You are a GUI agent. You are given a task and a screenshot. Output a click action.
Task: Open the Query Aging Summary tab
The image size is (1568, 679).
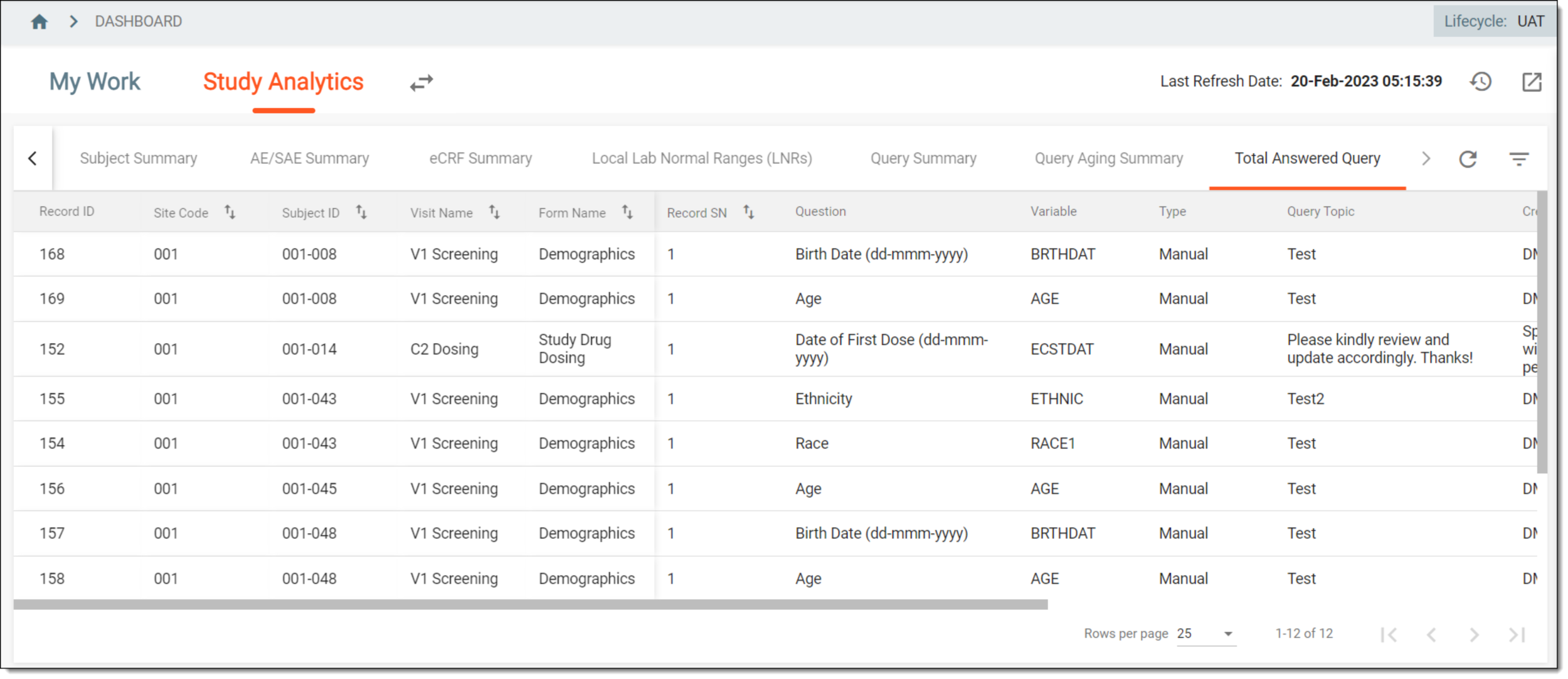click(x=1109, y=159)
